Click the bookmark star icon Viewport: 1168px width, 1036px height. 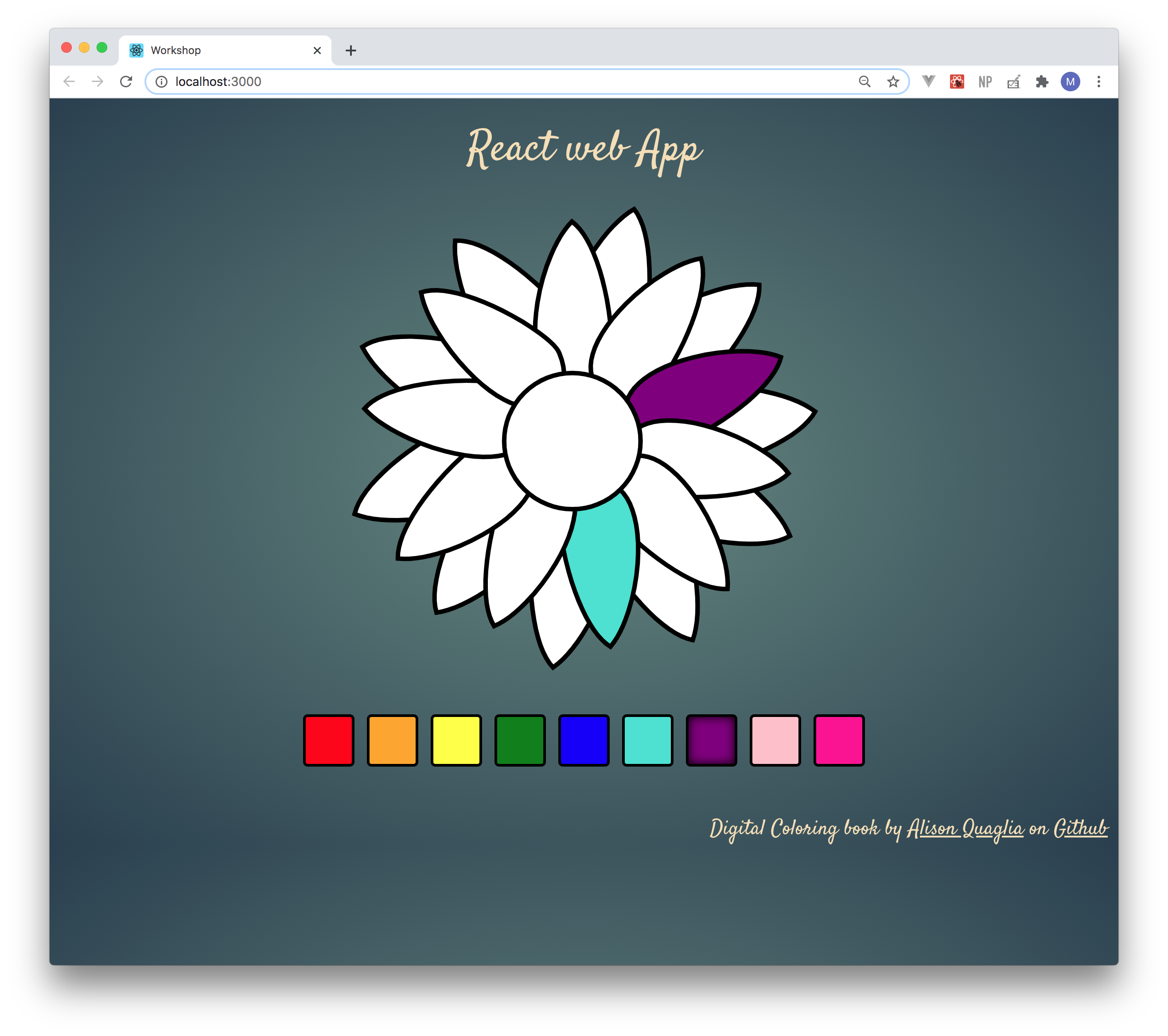pos(892,82)
